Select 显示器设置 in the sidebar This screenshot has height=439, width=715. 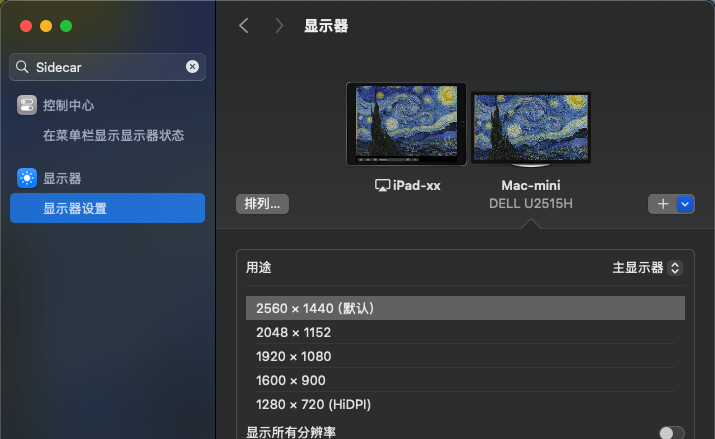click(107, 208)
